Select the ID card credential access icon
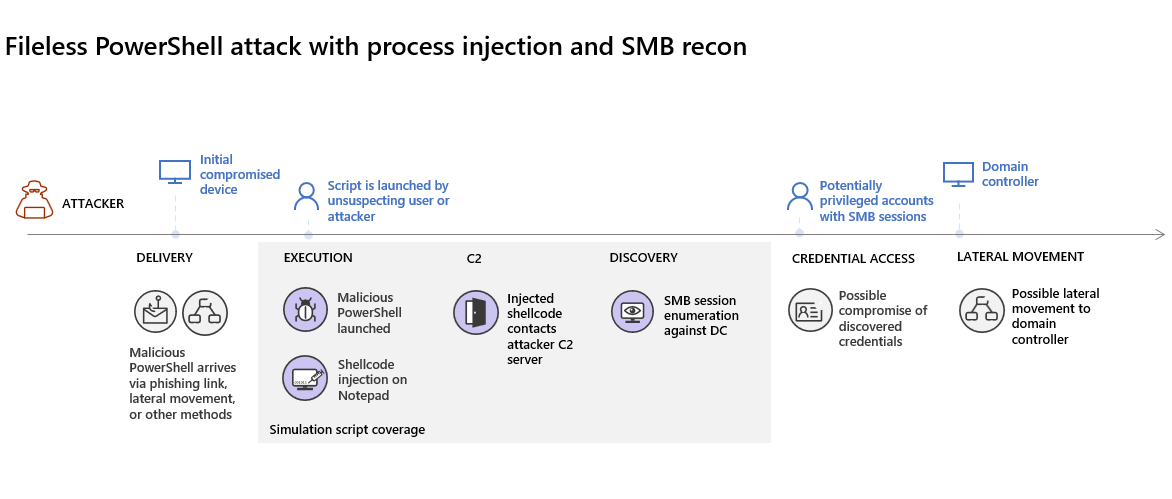Image resolution: width=1172 pixels, height=499 pixels. pyautogui.click(x=810, y=310)
